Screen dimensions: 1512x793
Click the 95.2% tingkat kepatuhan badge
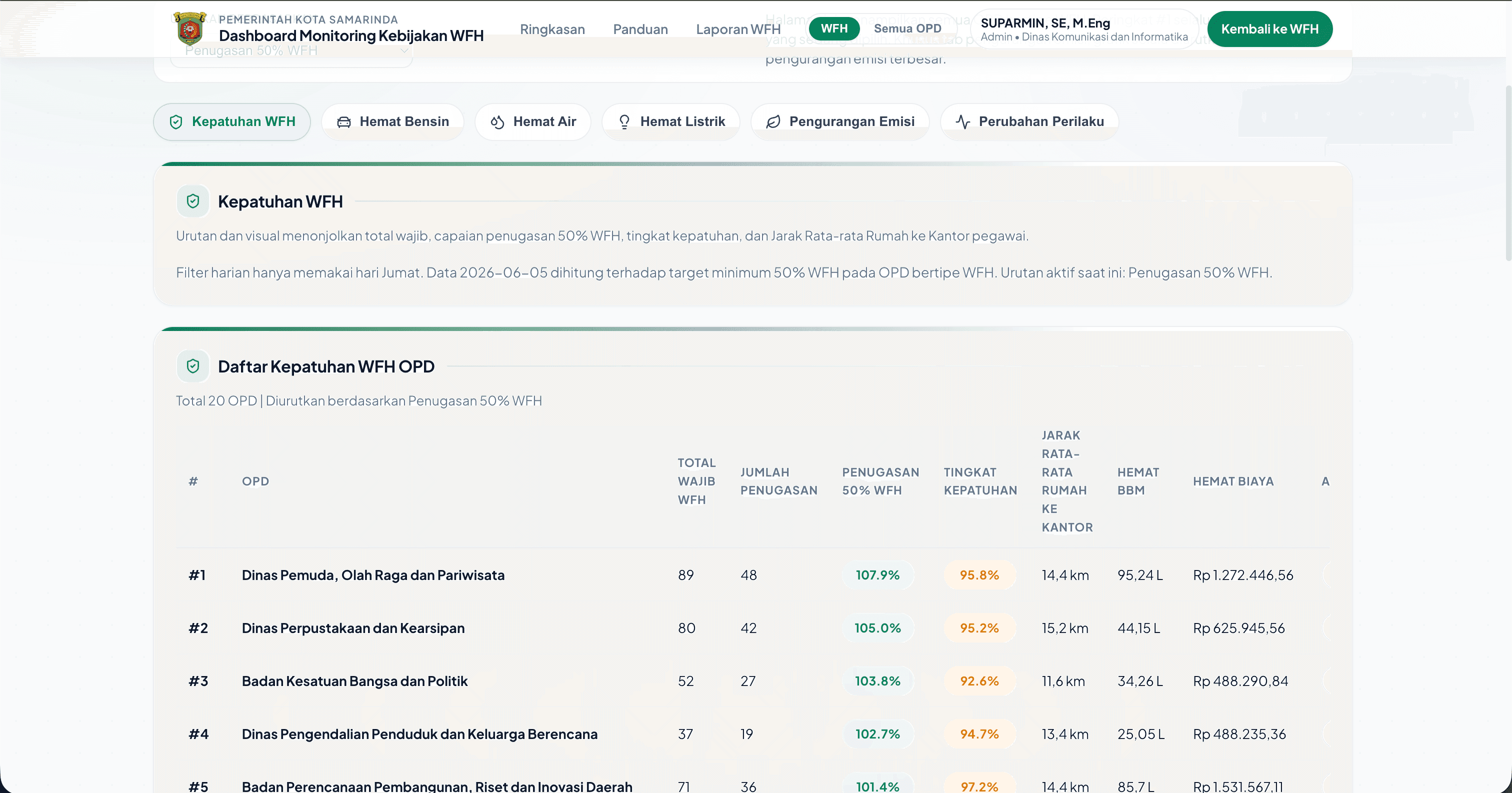pyautogui.click(x=979, y=628)
